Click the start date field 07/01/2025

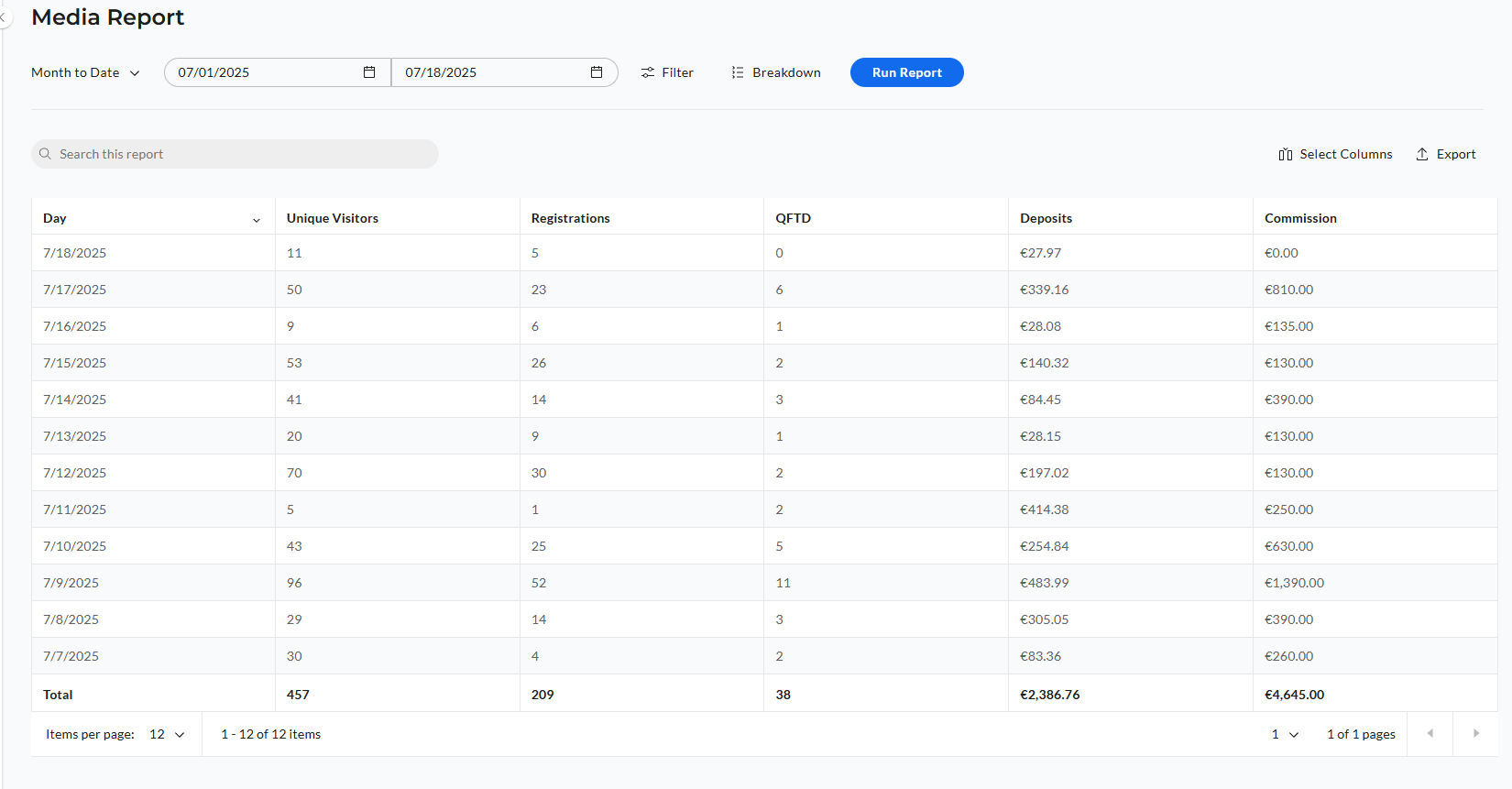point(278,72)
